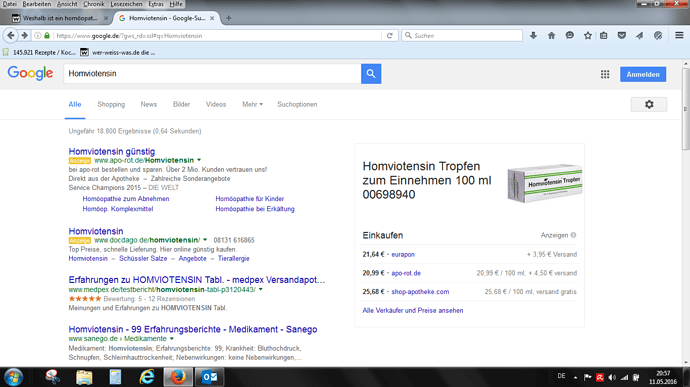
Task: Open the downloads arrow icon in toolbar
Action: [533, 35]
